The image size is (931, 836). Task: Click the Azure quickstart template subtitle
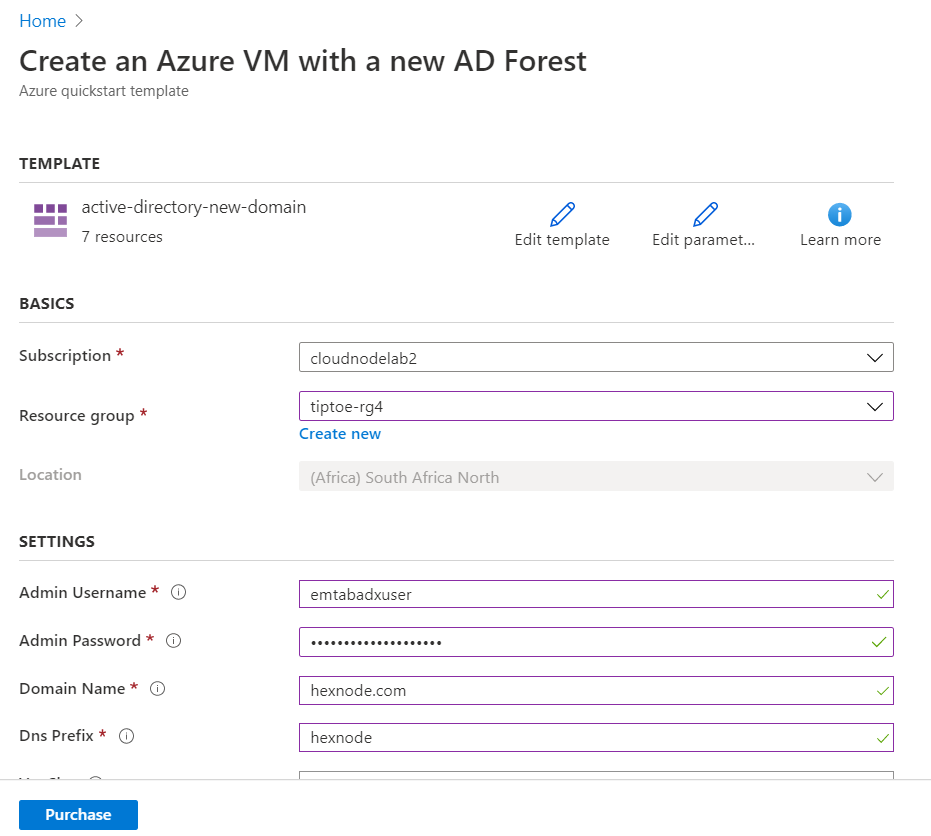click(x=104, y=91)
